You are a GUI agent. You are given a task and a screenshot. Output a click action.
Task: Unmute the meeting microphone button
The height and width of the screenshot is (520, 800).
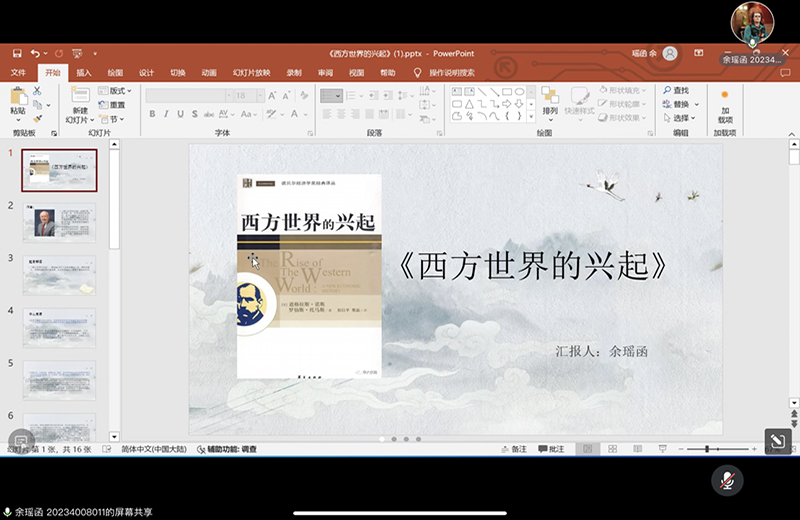coord(727,480)
